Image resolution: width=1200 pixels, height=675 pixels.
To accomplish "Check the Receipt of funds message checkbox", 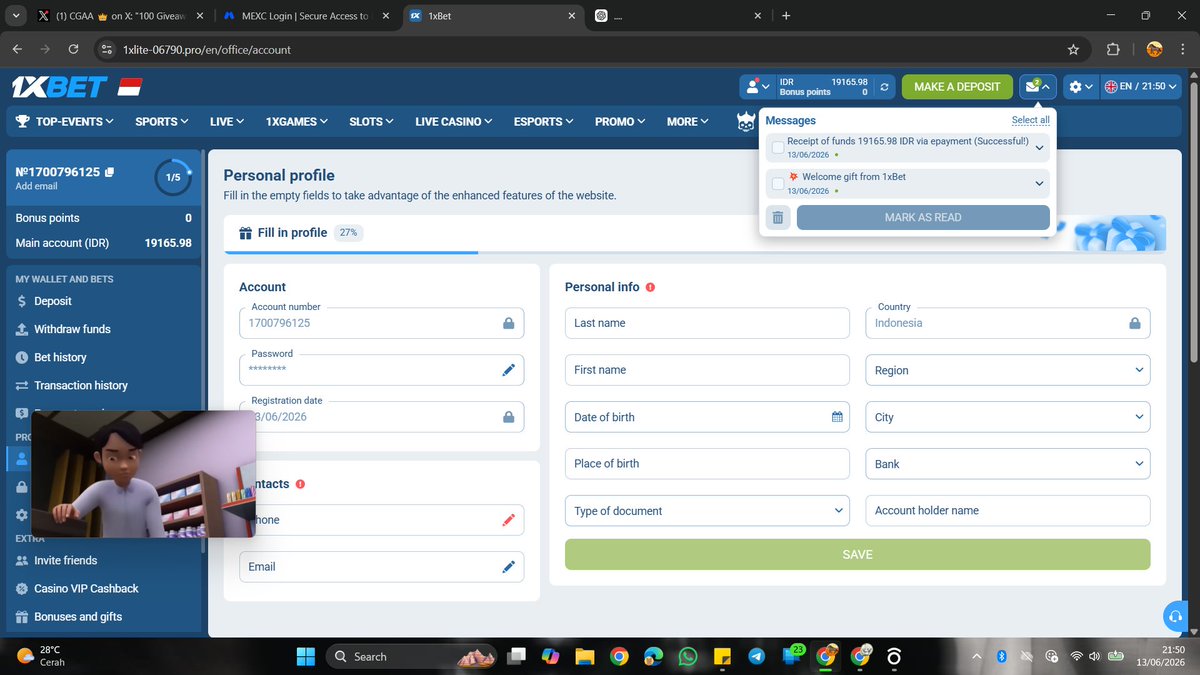I will click(x=778, y=148).
